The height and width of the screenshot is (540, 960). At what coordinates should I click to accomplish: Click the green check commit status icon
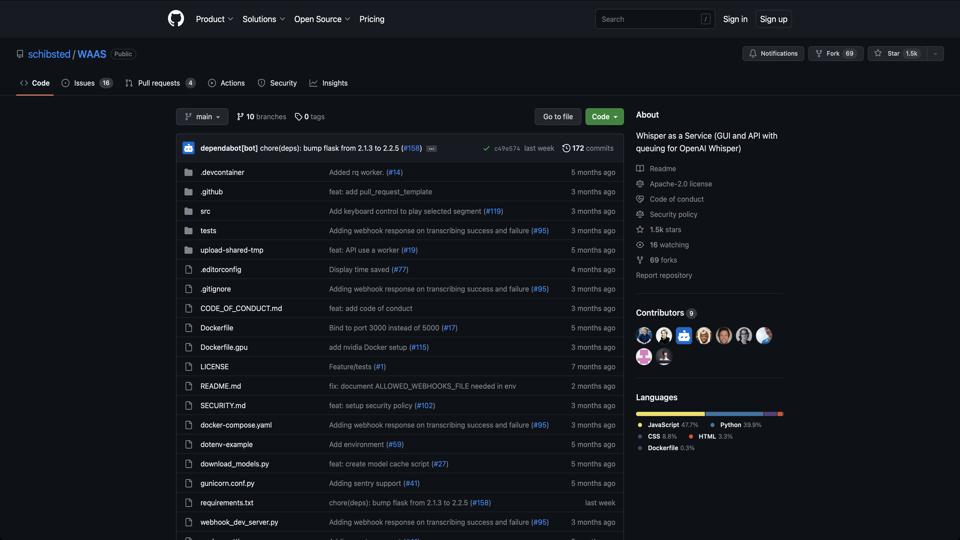(486, 148)
